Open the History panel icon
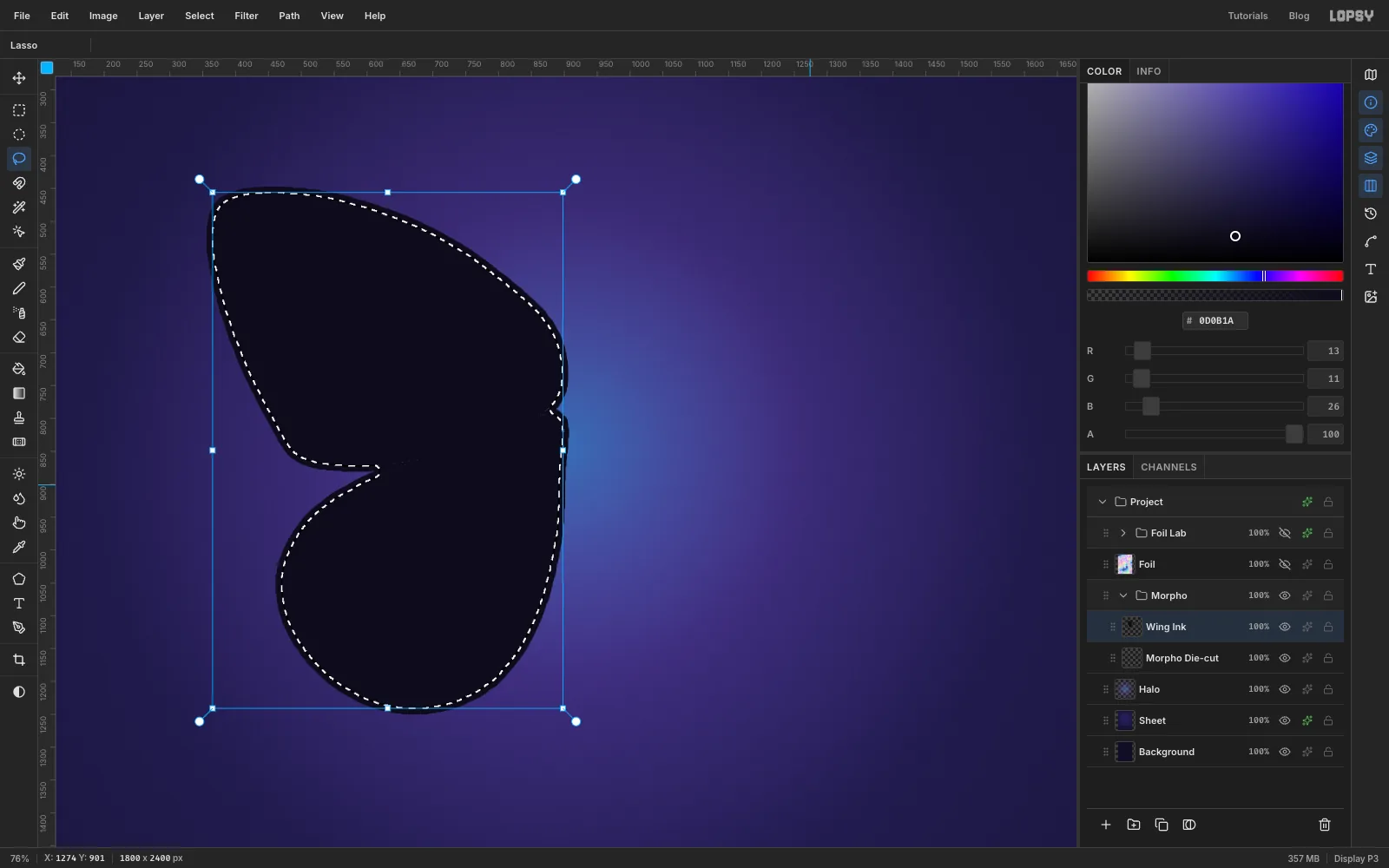 pos(1371,214)
